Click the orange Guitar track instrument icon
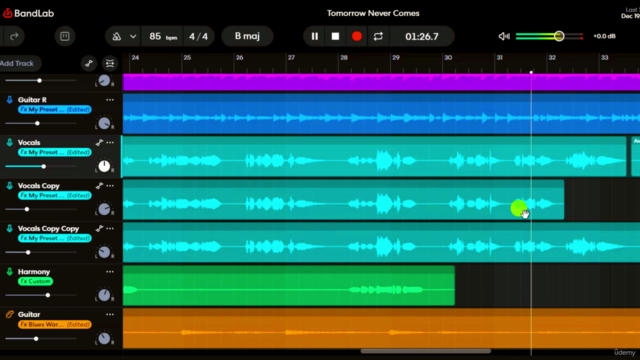640x360 pixels. (x=9, y=314)
